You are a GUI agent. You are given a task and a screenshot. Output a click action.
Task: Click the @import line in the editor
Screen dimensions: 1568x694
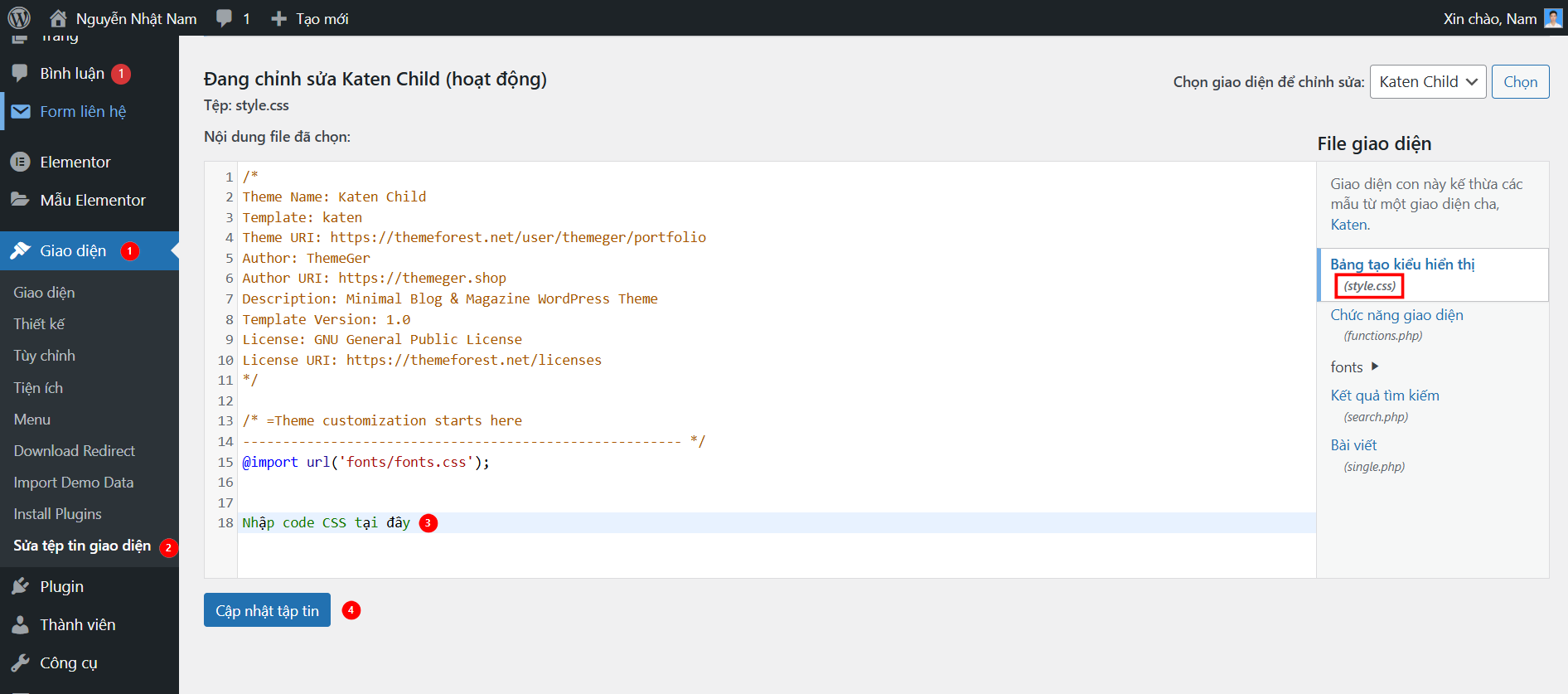pyautogui.click(x=365, y=462)
